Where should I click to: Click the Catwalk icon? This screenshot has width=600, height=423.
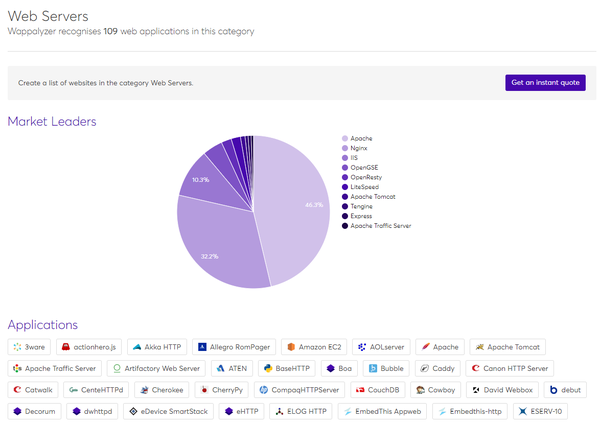pyautogui.click(x=17, y=390)
